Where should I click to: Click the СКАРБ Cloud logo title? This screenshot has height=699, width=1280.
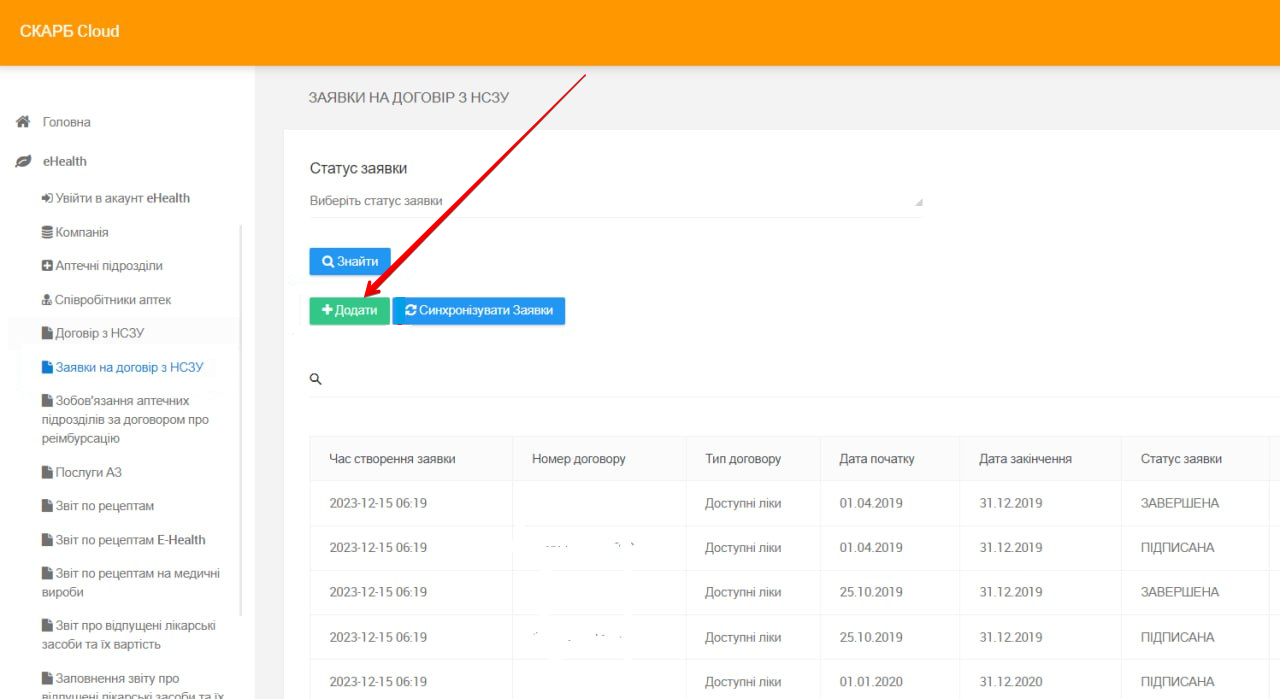[70, 31]
